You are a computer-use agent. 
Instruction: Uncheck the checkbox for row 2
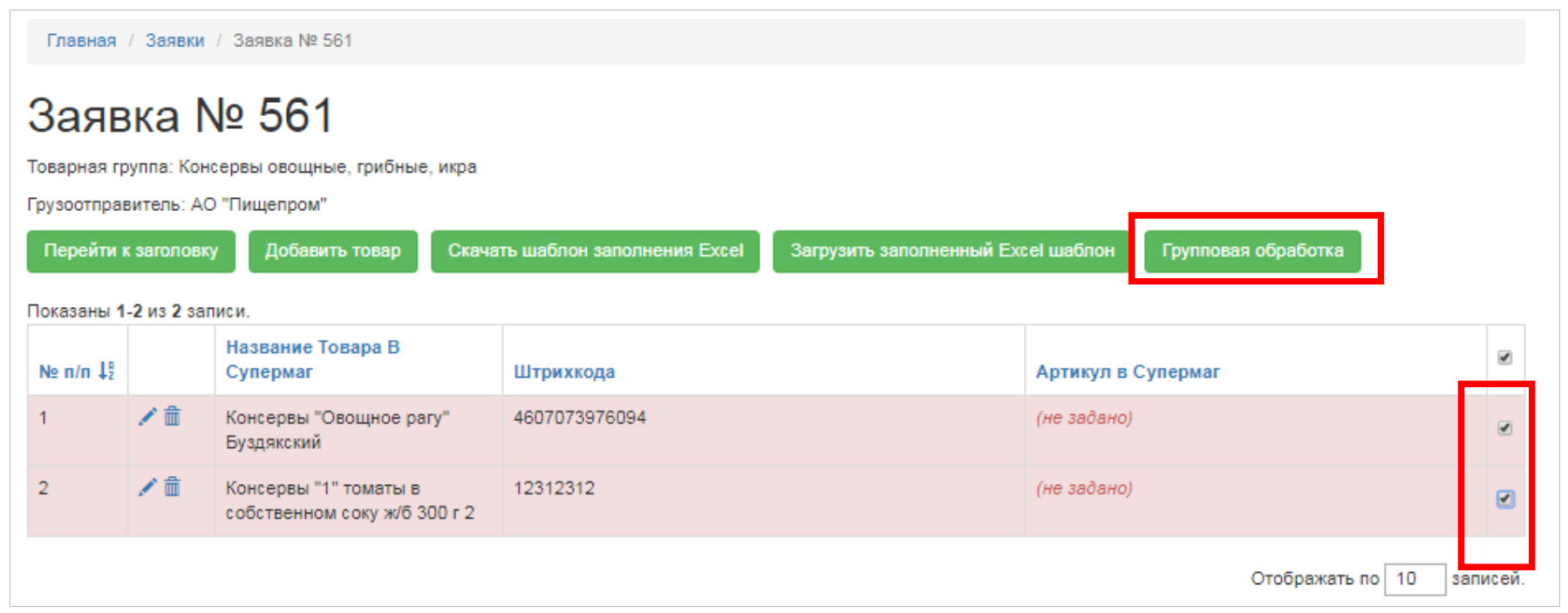click(x=1505, y=499)
